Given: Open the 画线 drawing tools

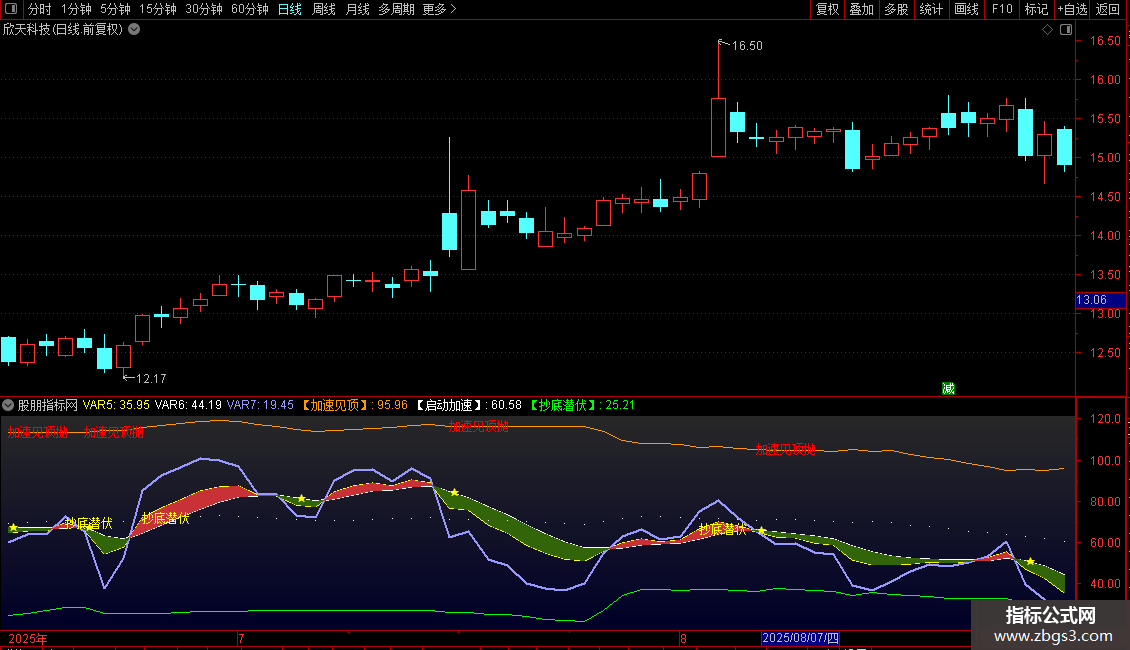Looking at the screenshot, I should click(966, 9).
